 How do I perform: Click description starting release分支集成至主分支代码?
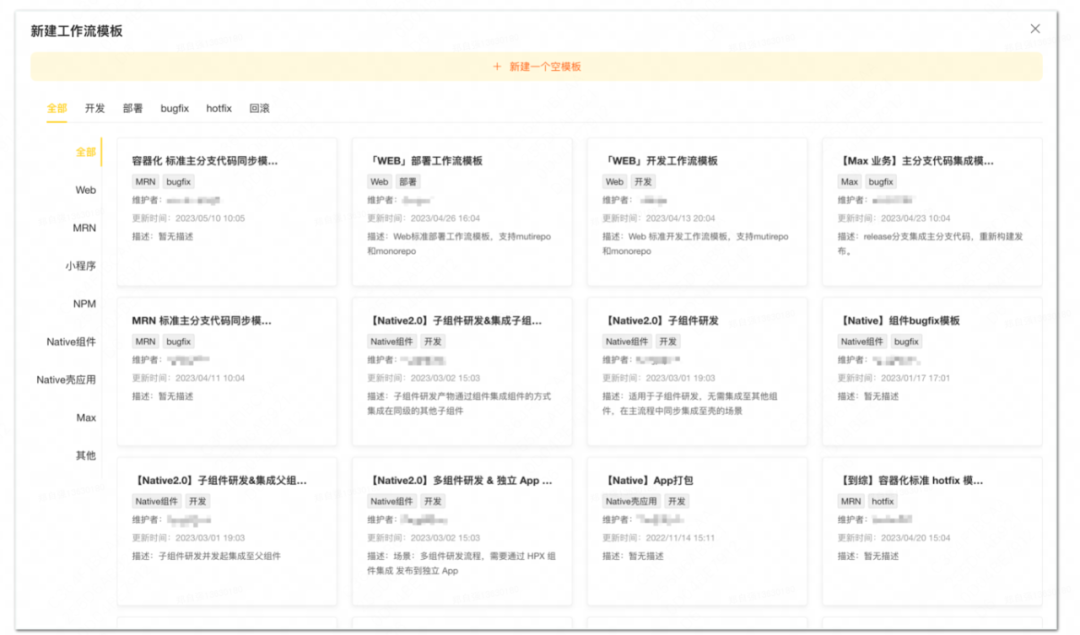(x=930, y=244)
